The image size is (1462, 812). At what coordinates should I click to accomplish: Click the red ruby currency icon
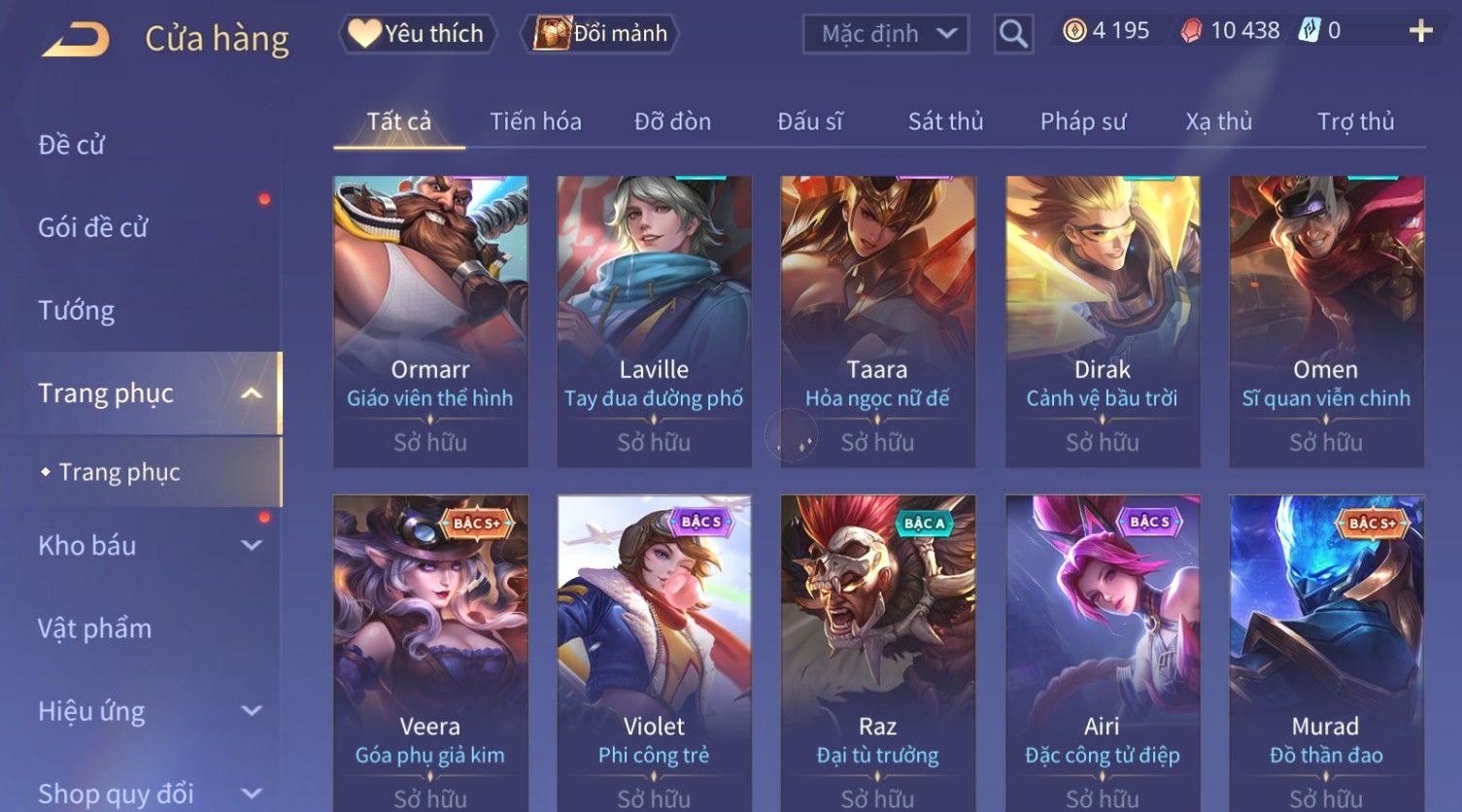click(x=1191, y=31)
